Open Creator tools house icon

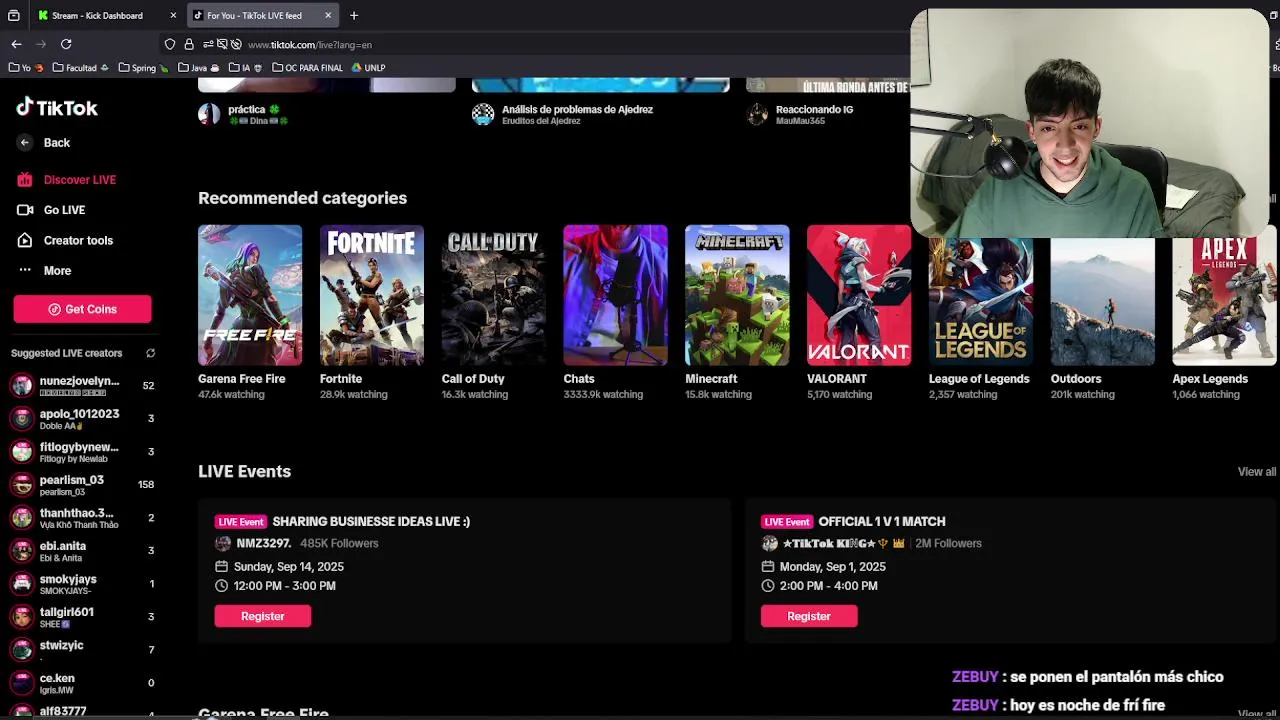coord(25,240)
